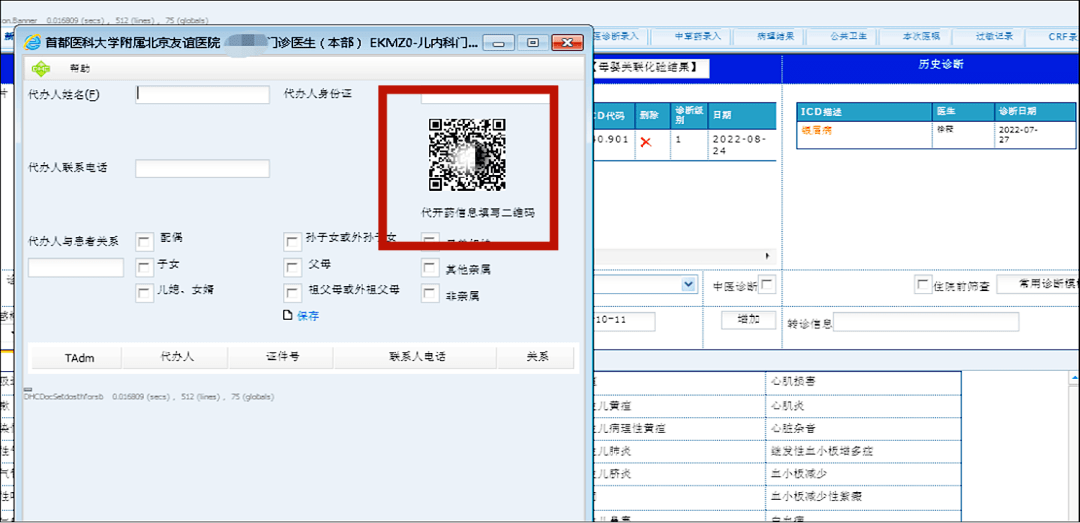This screenshot has width=1080, height=523.
Task: Toggle the 中医诊断 checkbox
Action: 767,284
